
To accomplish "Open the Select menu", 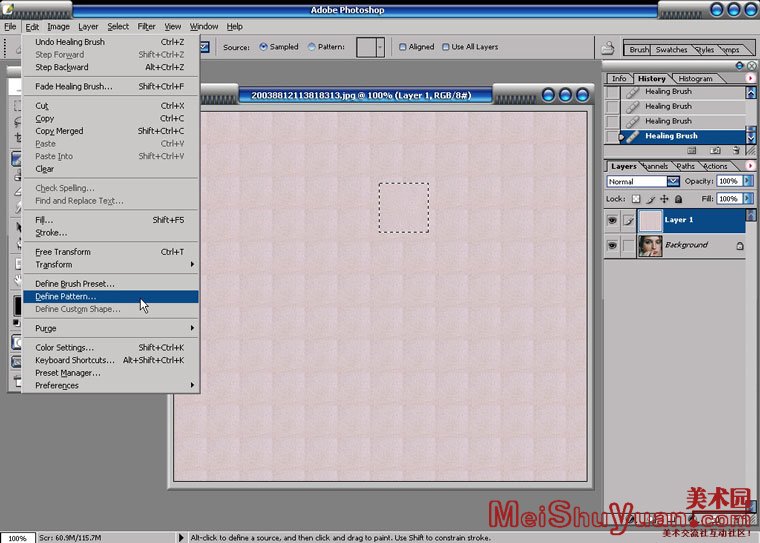I will pos(118,26).
